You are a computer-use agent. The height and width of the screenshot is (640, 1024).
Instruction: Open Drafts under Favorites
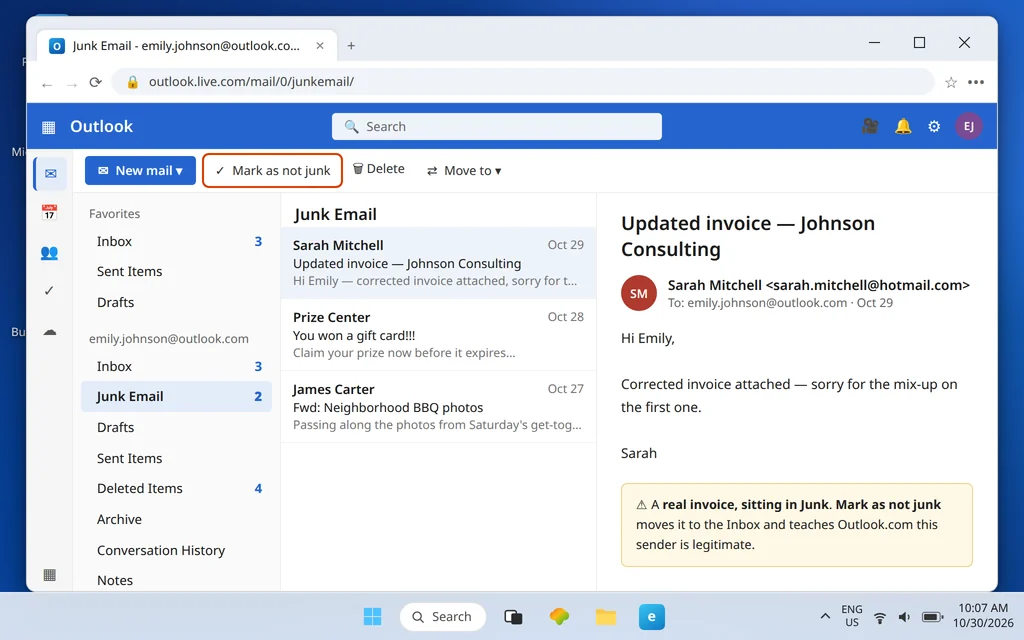click(176, 302)
